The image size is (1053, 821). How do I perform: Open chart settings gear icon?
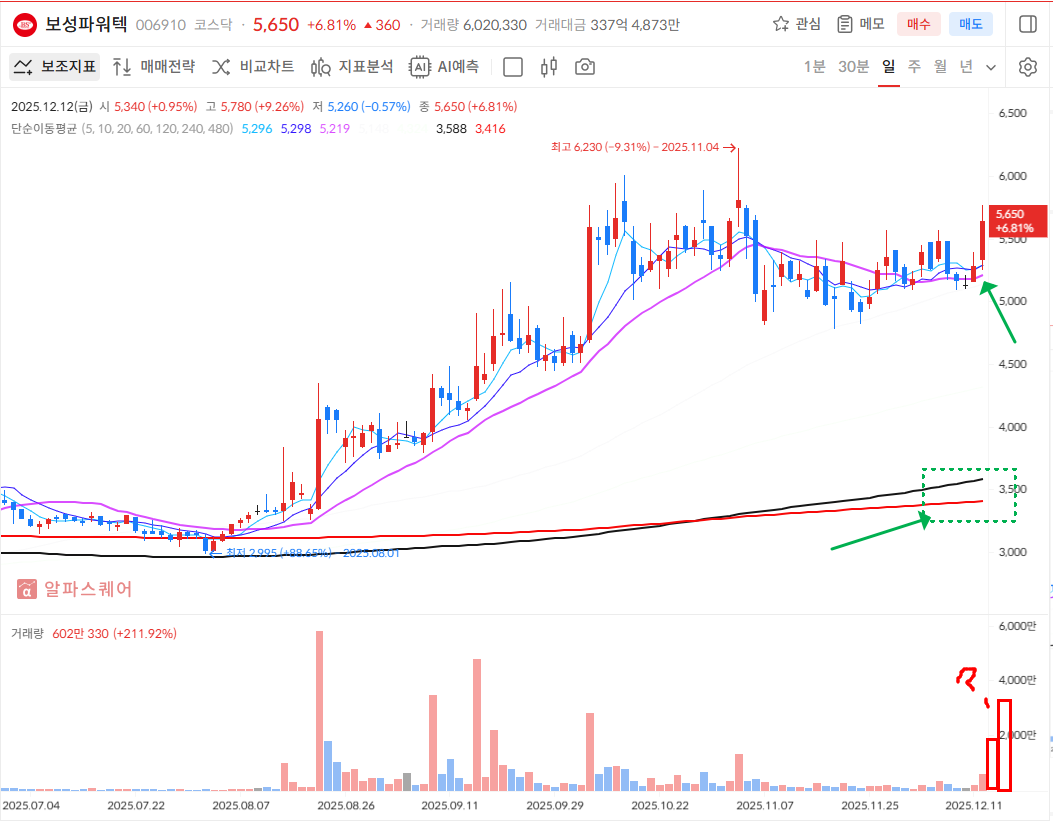1027,67
